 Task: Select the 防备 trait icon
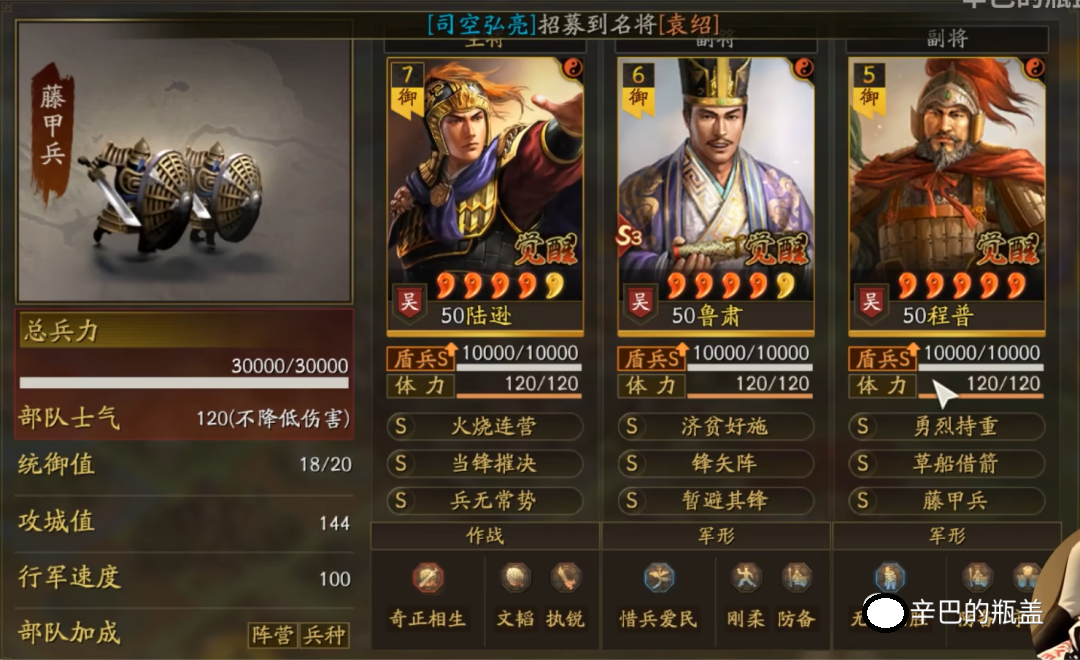point(796,577)
